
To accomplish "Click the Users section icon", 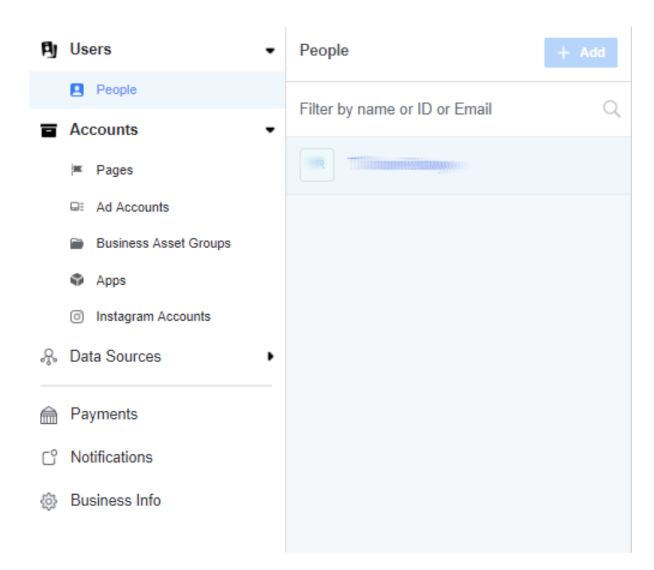I will point(48,50).
